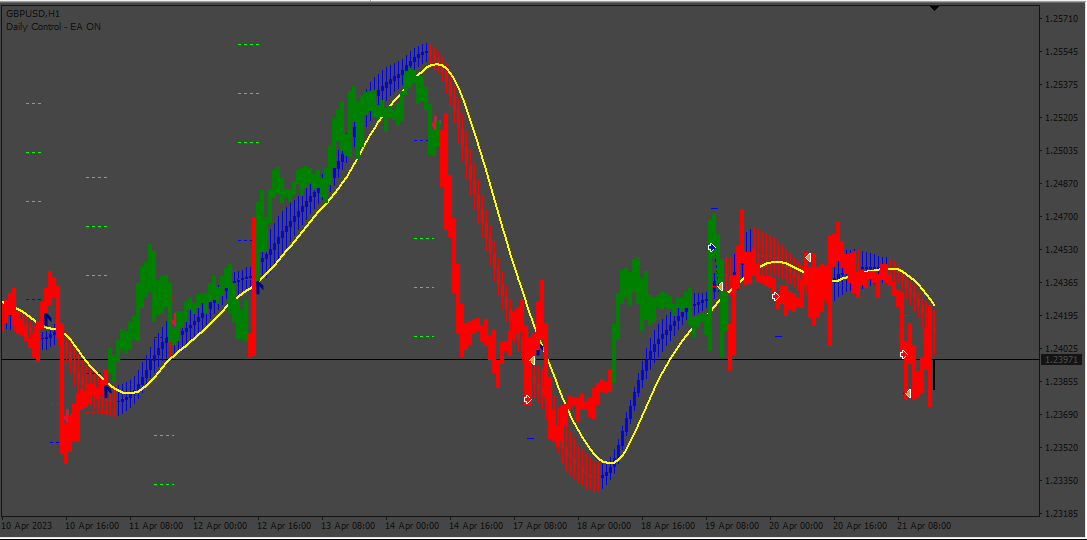Click the '21 Apr 08:00' time label
The width and height of the screenshot is (1087, 540).
pos(926,526)
